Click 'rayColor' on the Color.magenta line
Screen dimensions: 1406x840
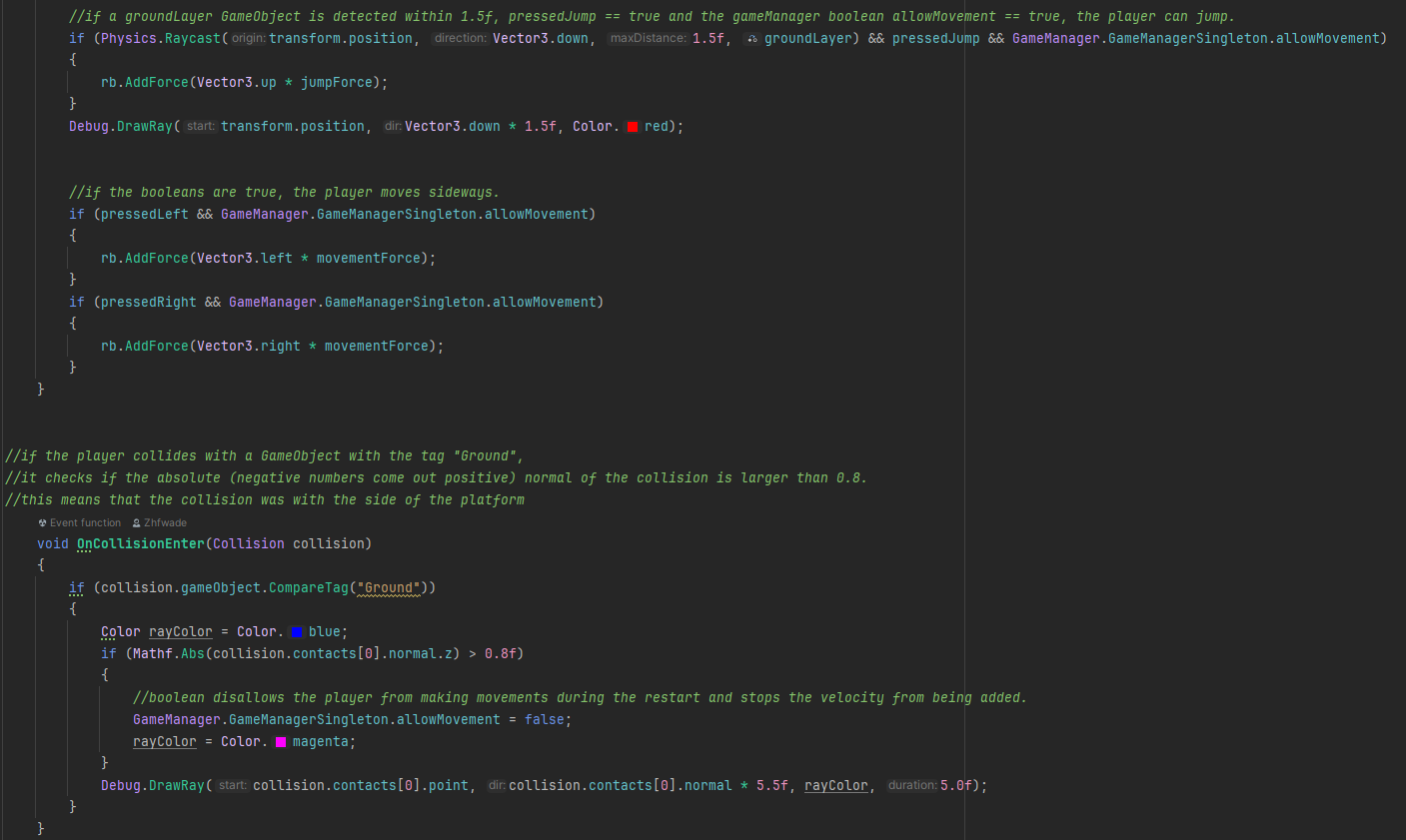pyautogui.click(x=165, y=741)
